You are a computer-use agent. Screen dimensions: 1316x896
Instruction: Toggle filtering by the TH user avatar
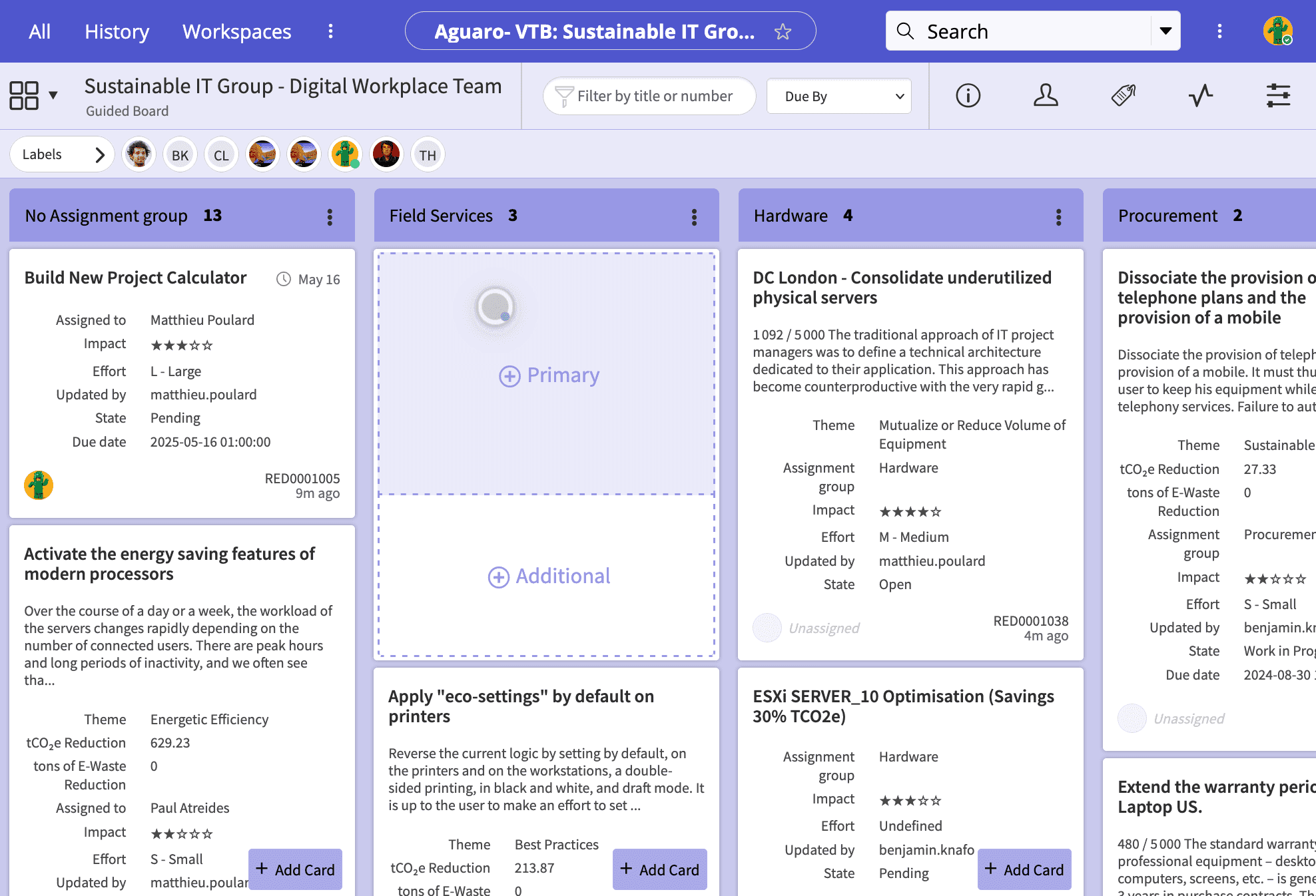[428, 154]
